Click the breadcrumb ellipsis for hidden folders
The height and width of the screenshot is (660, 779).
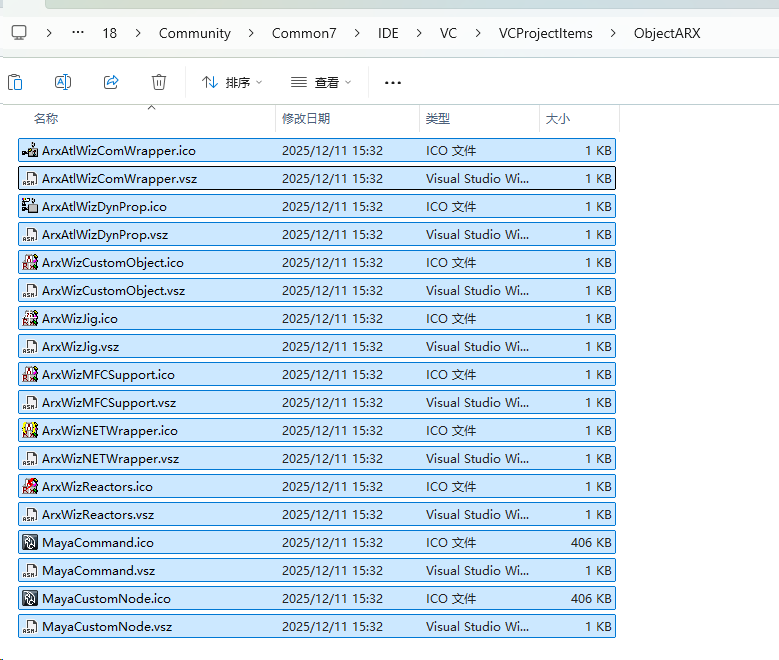(x=78, y=33)
